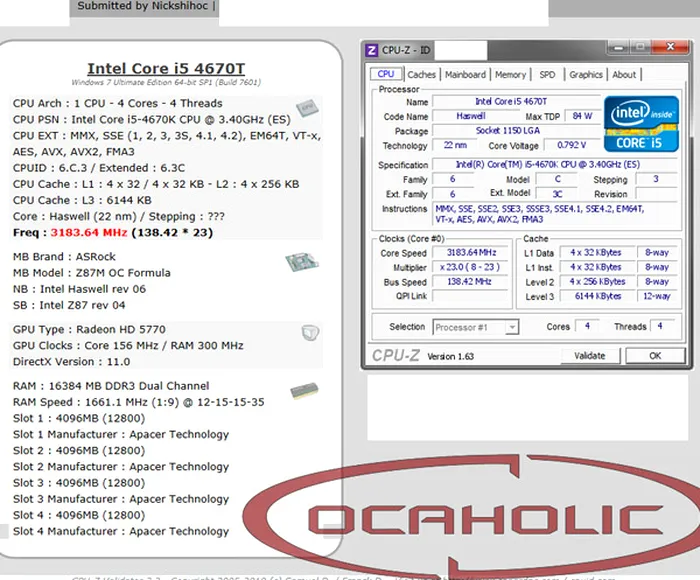Click the Intel Core i5 4670T heading link
700x580 pixels.
(x=166, y=68)
